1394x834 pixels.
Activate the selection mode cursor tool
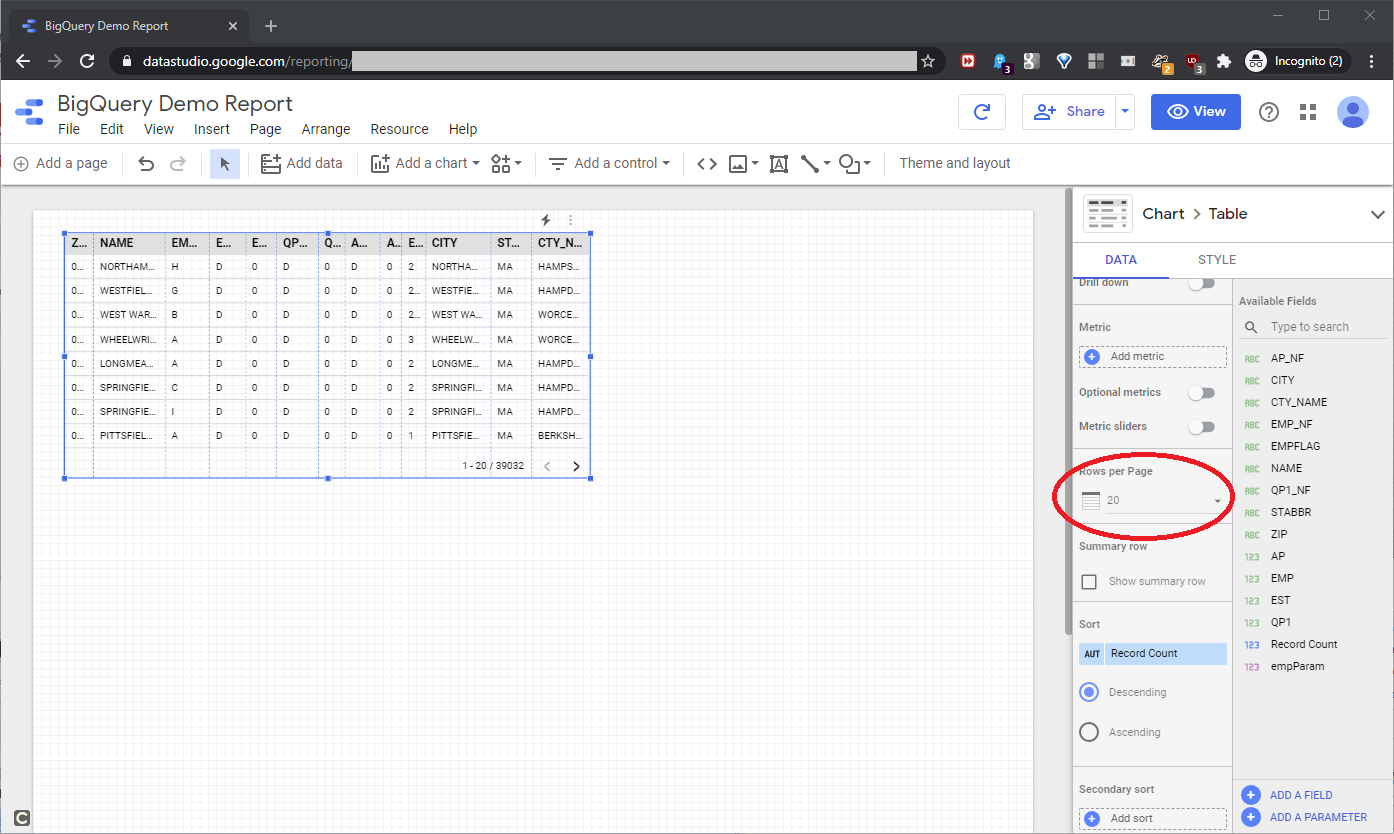(225, 163)
